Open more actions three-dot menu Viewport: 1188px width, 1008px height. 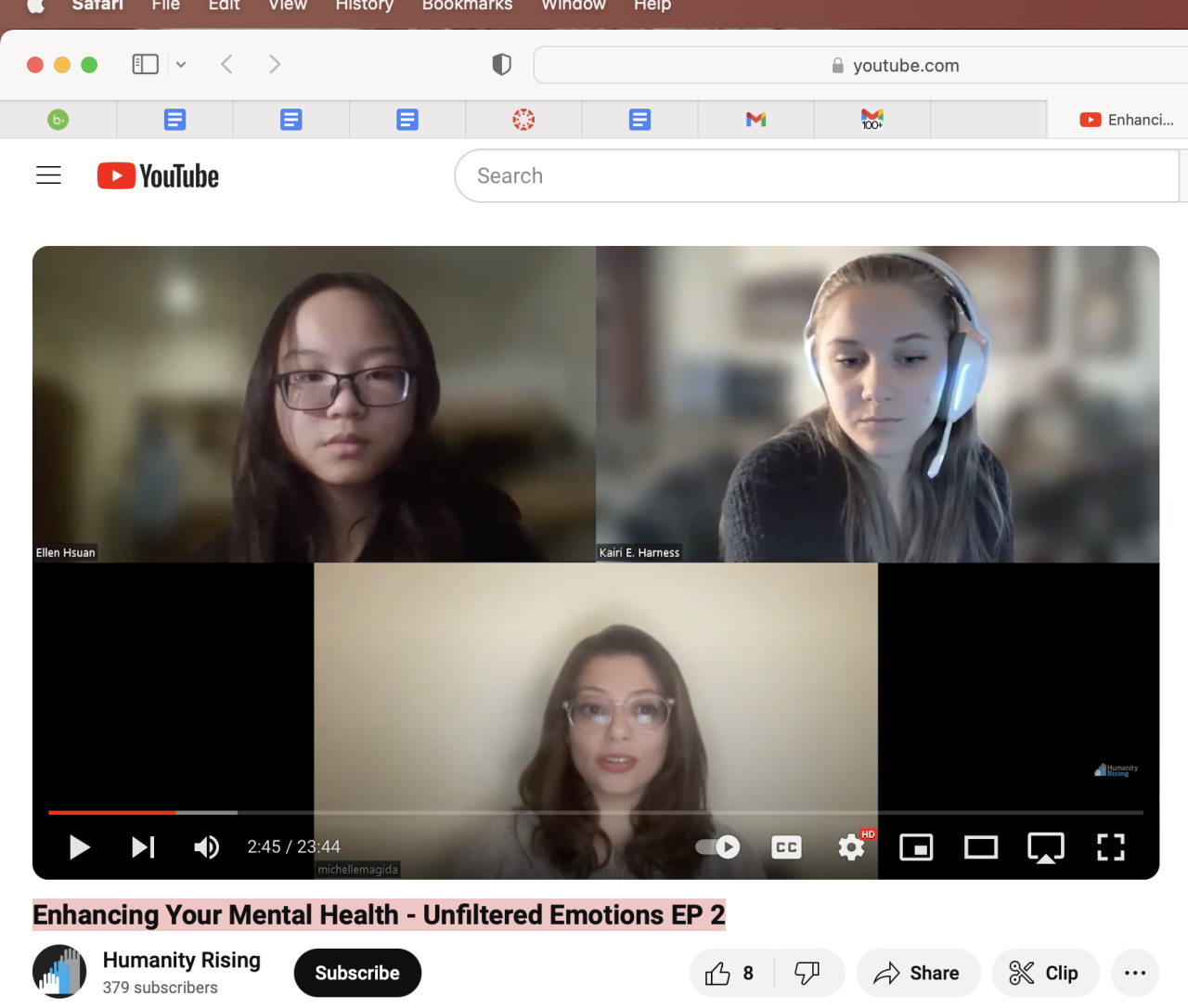point(1135,973)
